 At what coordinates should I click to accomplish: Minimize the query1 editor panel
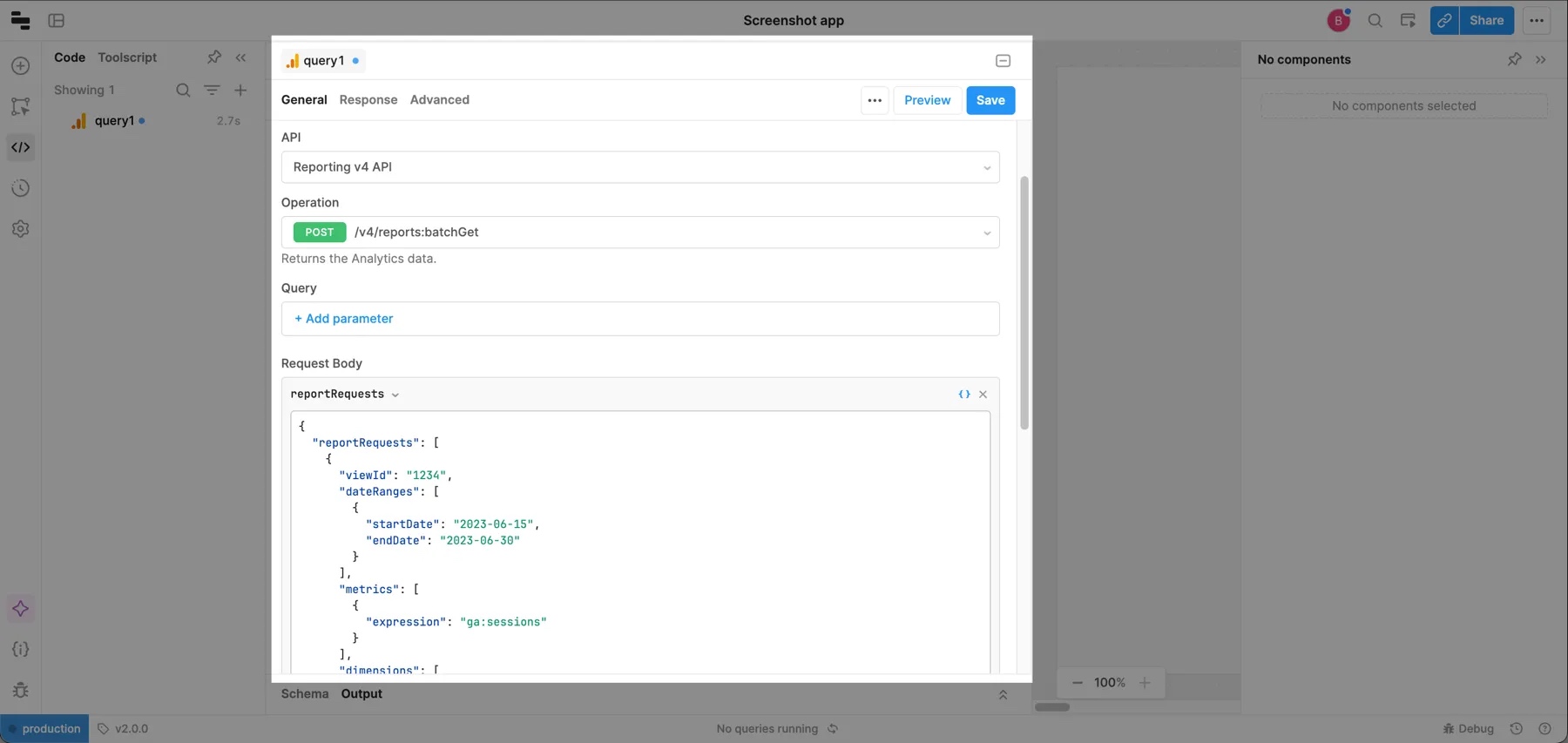coord(1004,61)
